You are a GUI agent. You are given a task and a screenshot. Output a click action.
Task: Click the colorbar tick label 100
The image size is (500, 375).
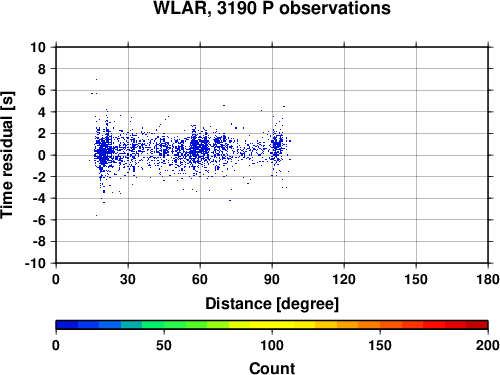point(272,345)
